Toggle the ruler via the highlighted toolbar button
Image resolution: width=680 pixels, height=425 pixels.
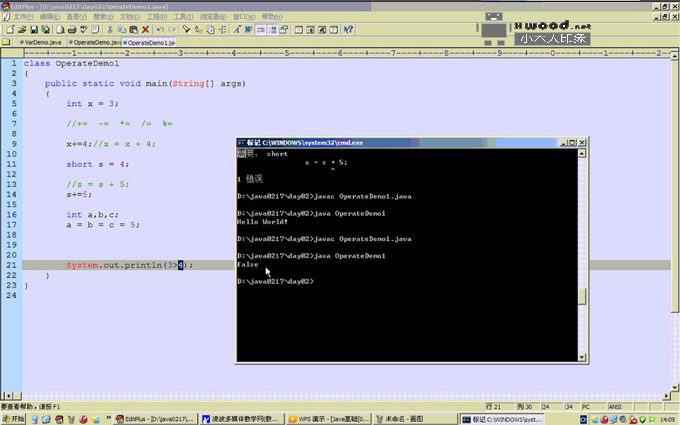point(261,29)
